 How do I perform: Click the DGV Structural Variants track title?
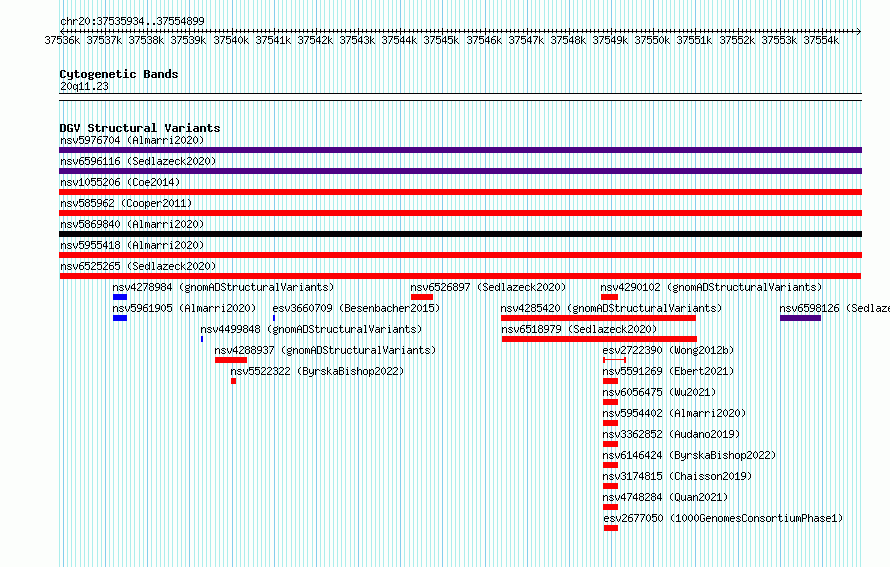pos(140,128)
